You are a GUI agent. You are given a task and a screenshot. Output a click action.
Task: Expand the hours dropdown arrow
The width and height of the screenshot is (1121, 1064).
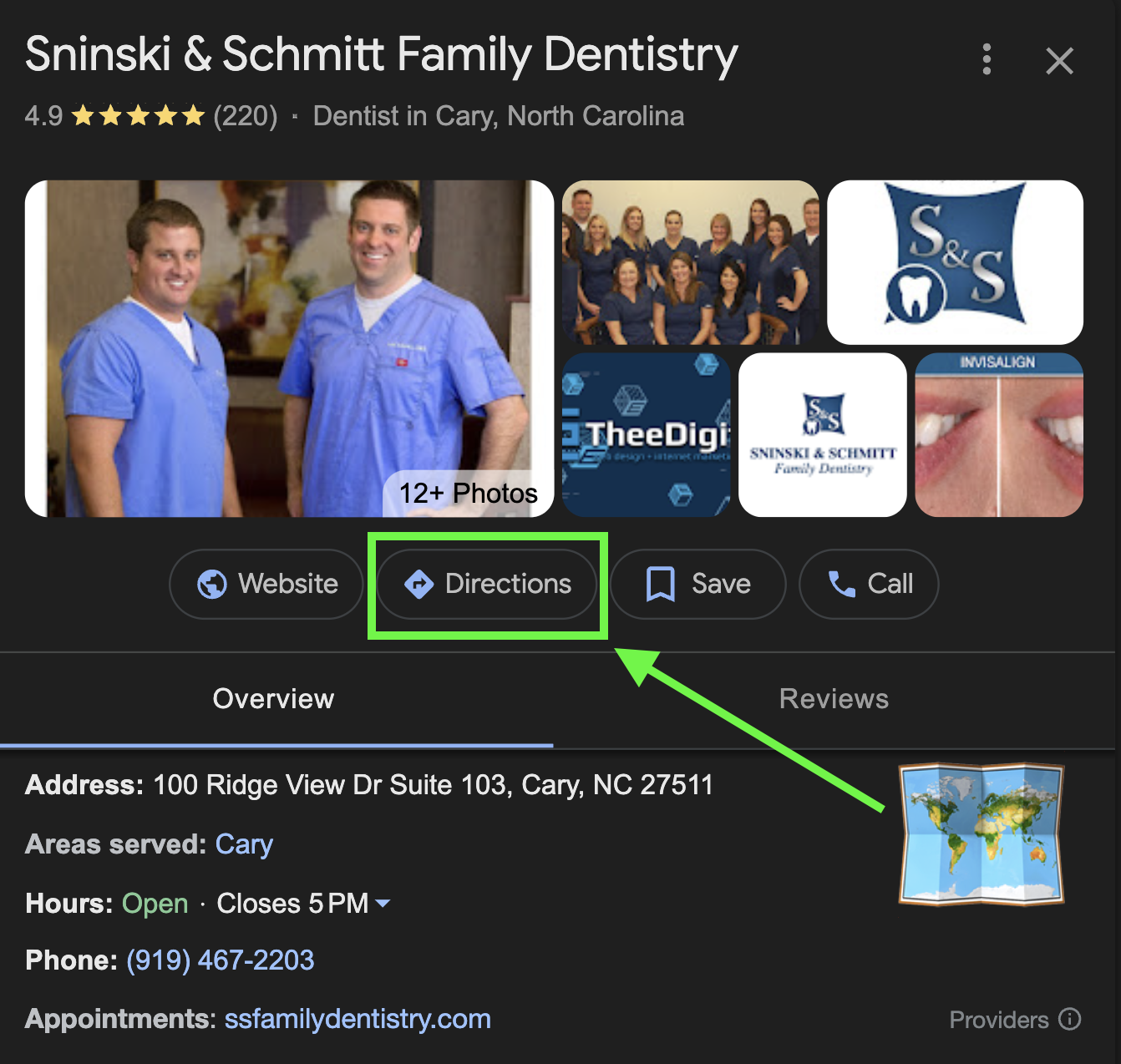(x=383, y=904)
